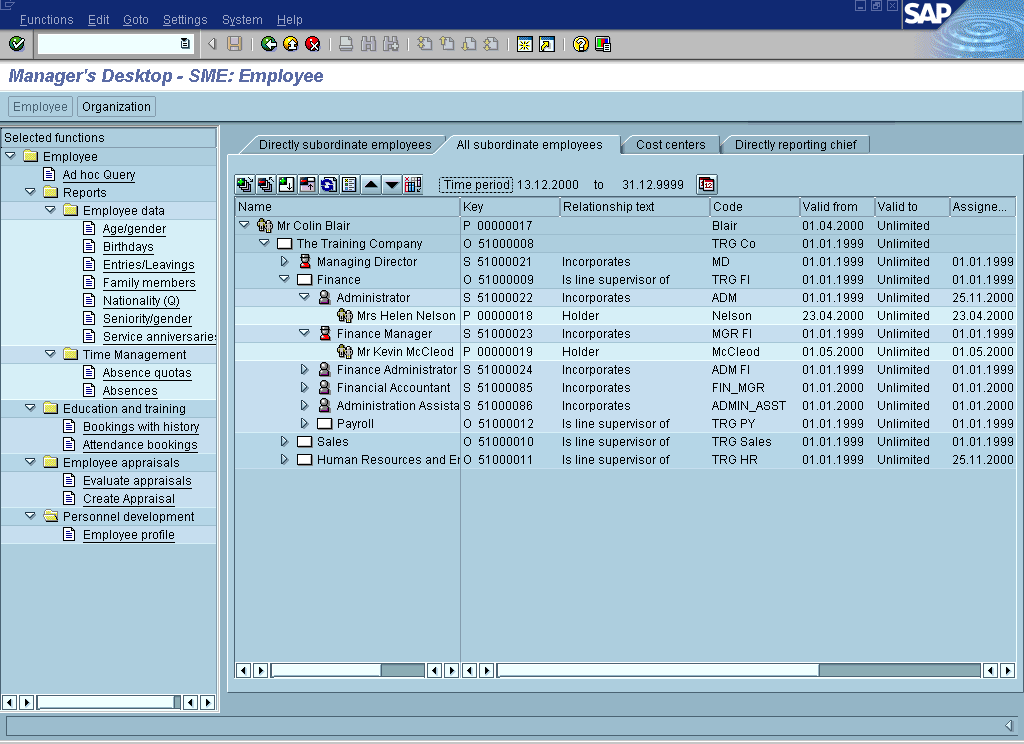Open the Customize Local Layout icon
The image size is (1024, 744).
click(x=603, y=44)
